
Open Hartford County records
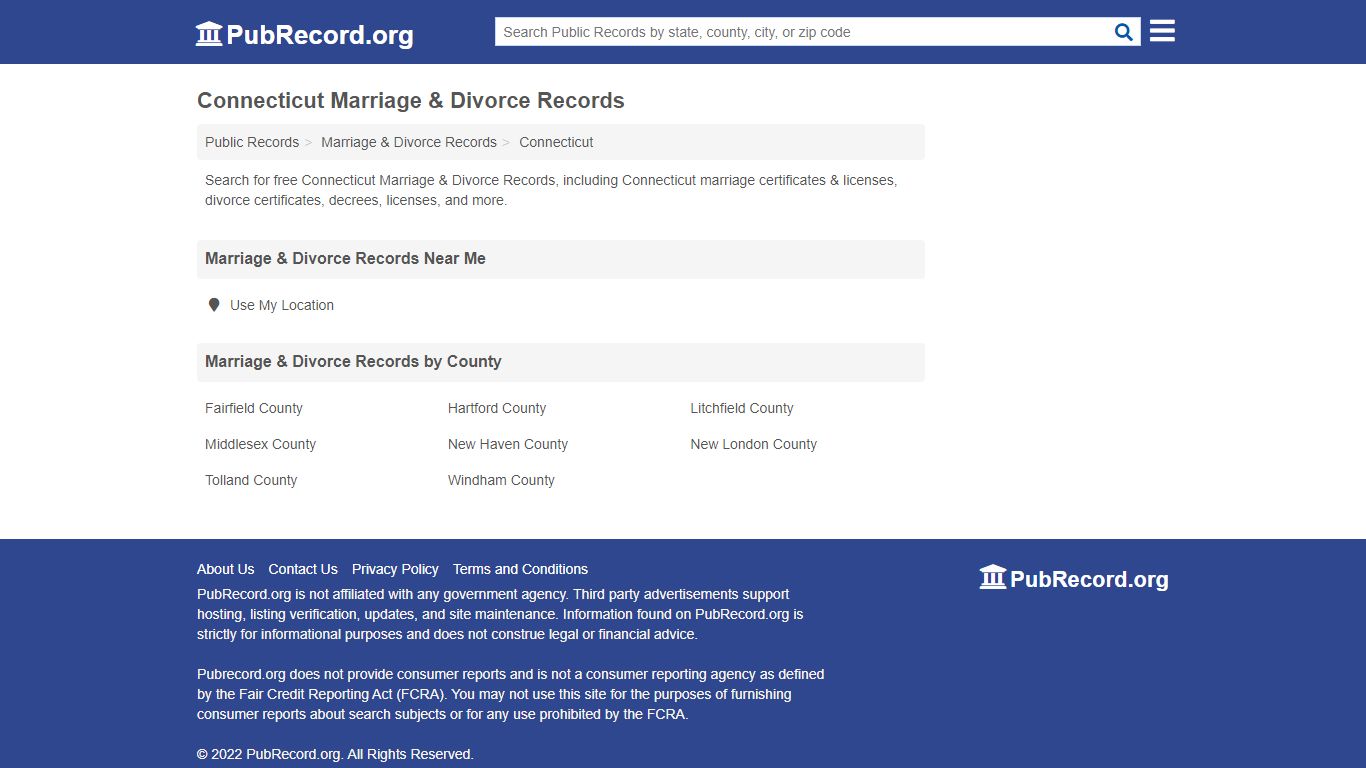[x=497, y=408]
